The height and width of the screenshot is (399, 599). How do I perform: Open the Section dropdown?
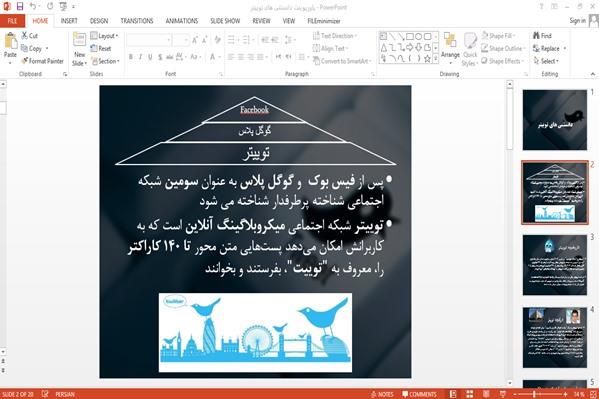click(106, 61)
